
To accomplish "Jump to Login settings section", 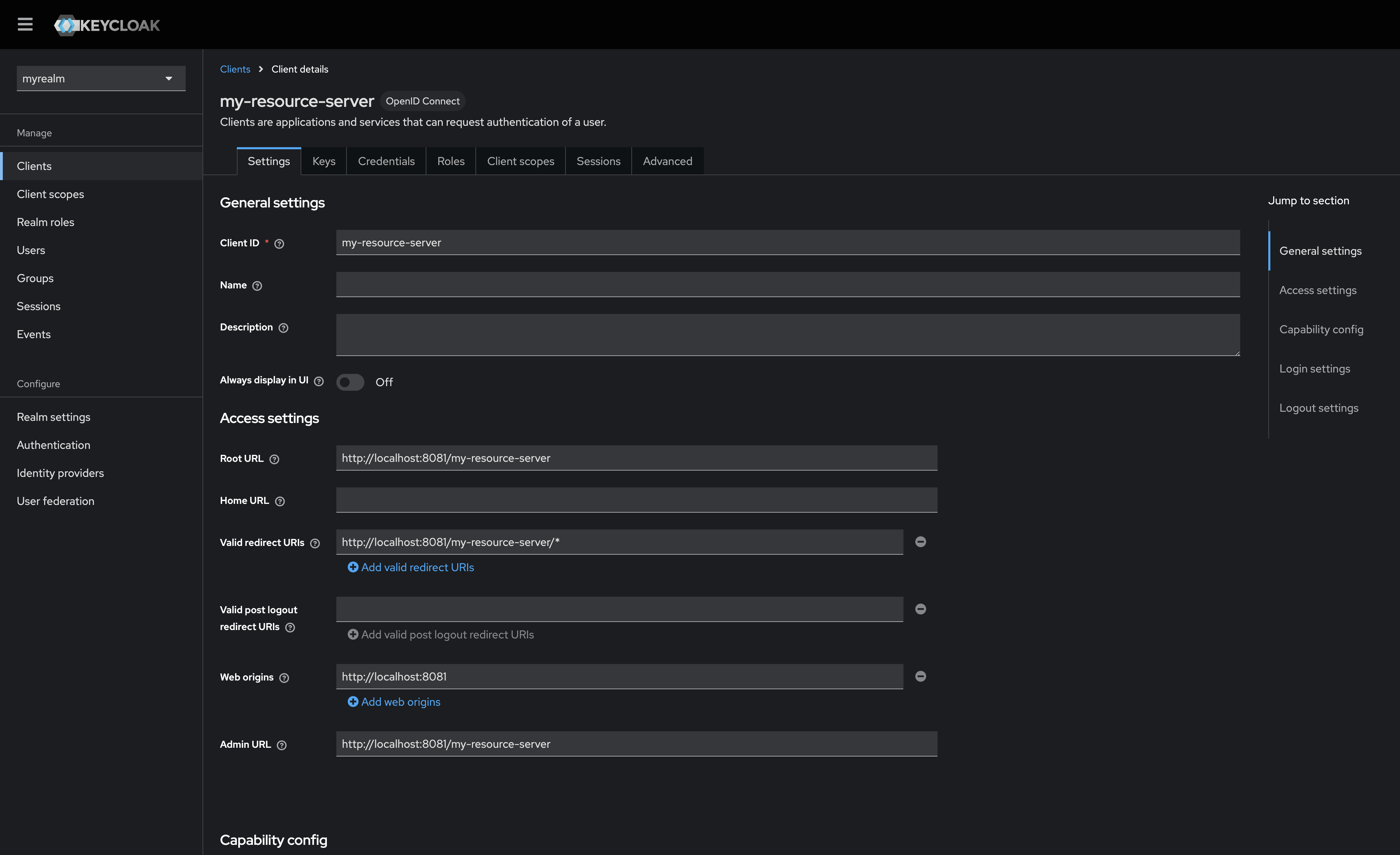I will [x=1314, y=369].
